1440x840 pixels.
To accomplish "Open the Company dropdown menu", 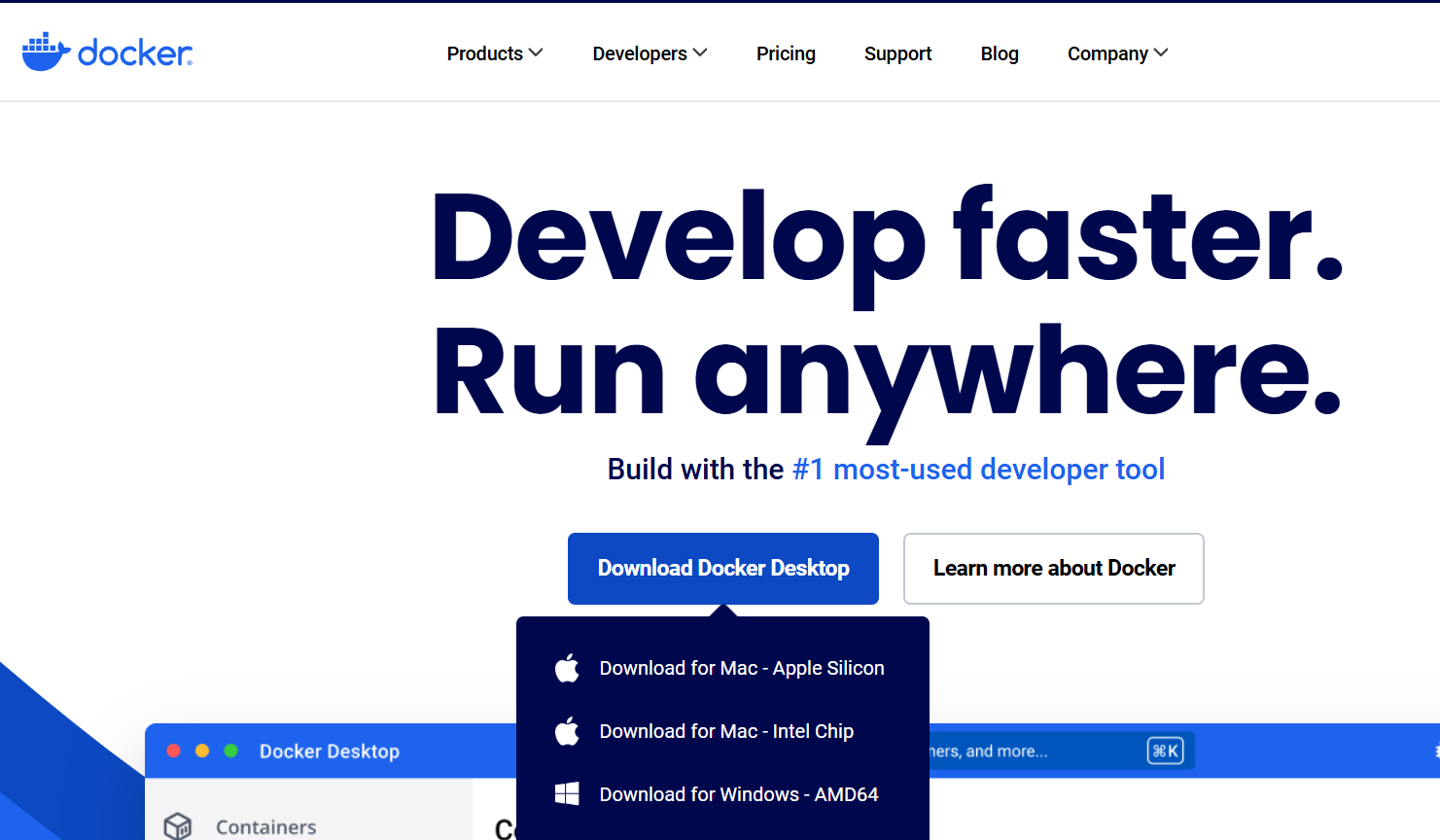I will pyautogui.click(x=1117, y=53).
